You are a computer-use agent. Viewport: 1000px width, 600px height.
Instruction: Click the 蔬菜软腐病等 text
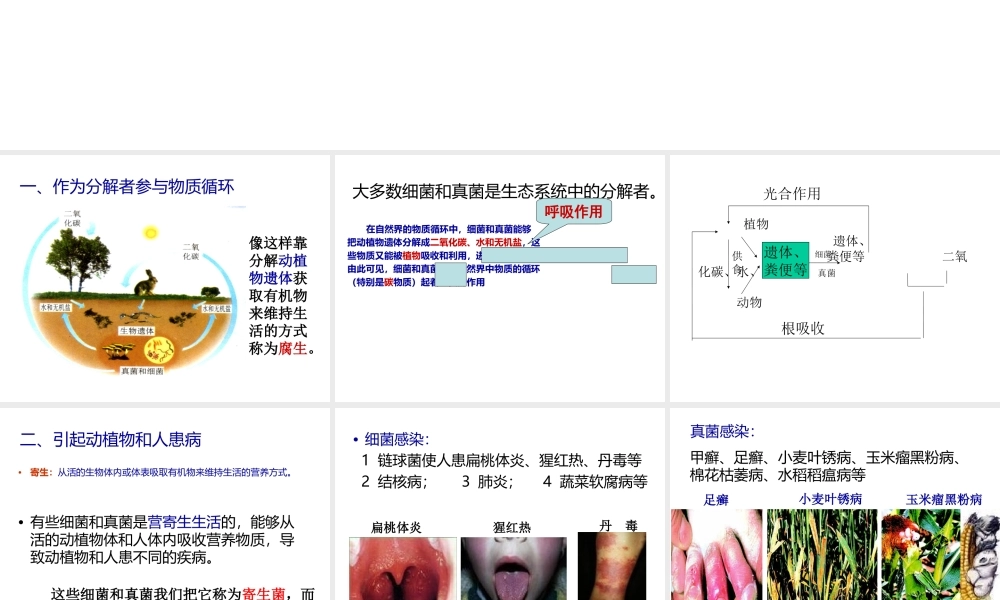(603, 481)
